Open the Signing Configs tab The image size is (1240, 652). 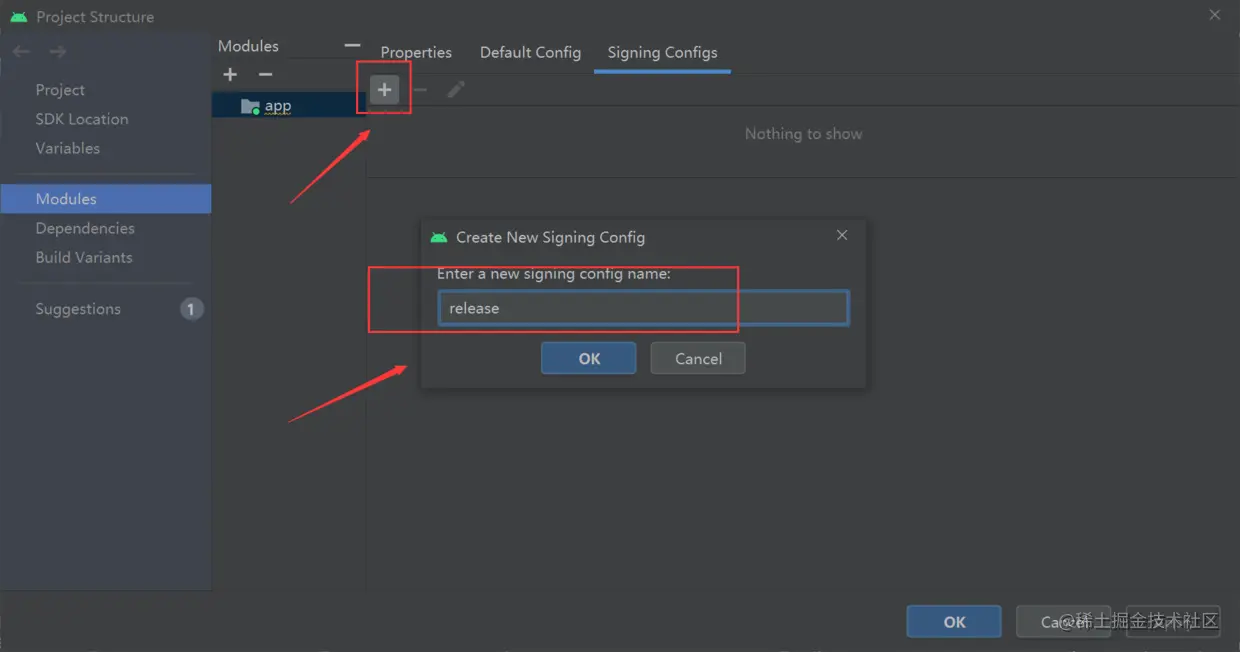pyautogui.click(x=662, y=52)
